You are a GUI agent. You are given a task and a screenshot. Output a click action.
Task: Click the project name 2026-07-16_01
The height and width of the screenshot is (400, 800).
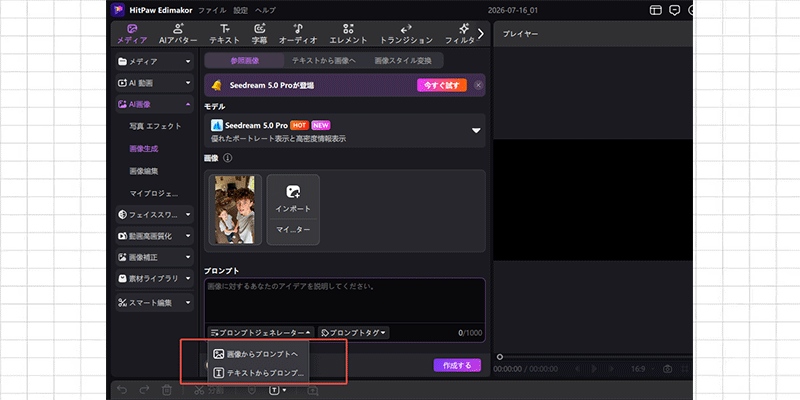tap(512, 10)
